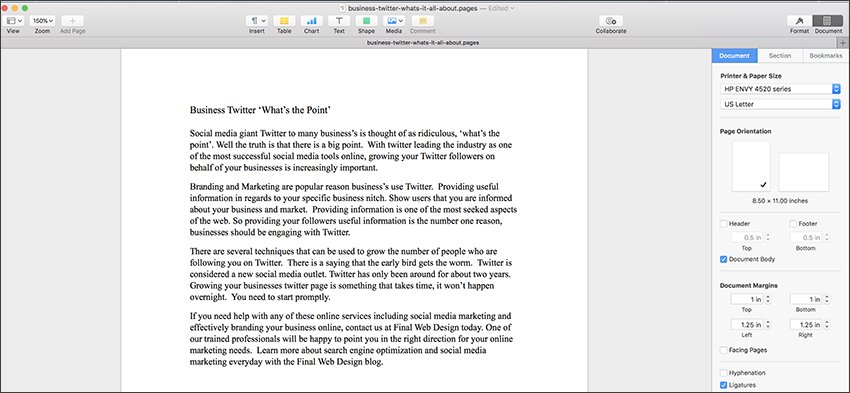Click the Header Top stepper arrows
Image resolution: width=850 pixels, height=393 pixels.
768,237
